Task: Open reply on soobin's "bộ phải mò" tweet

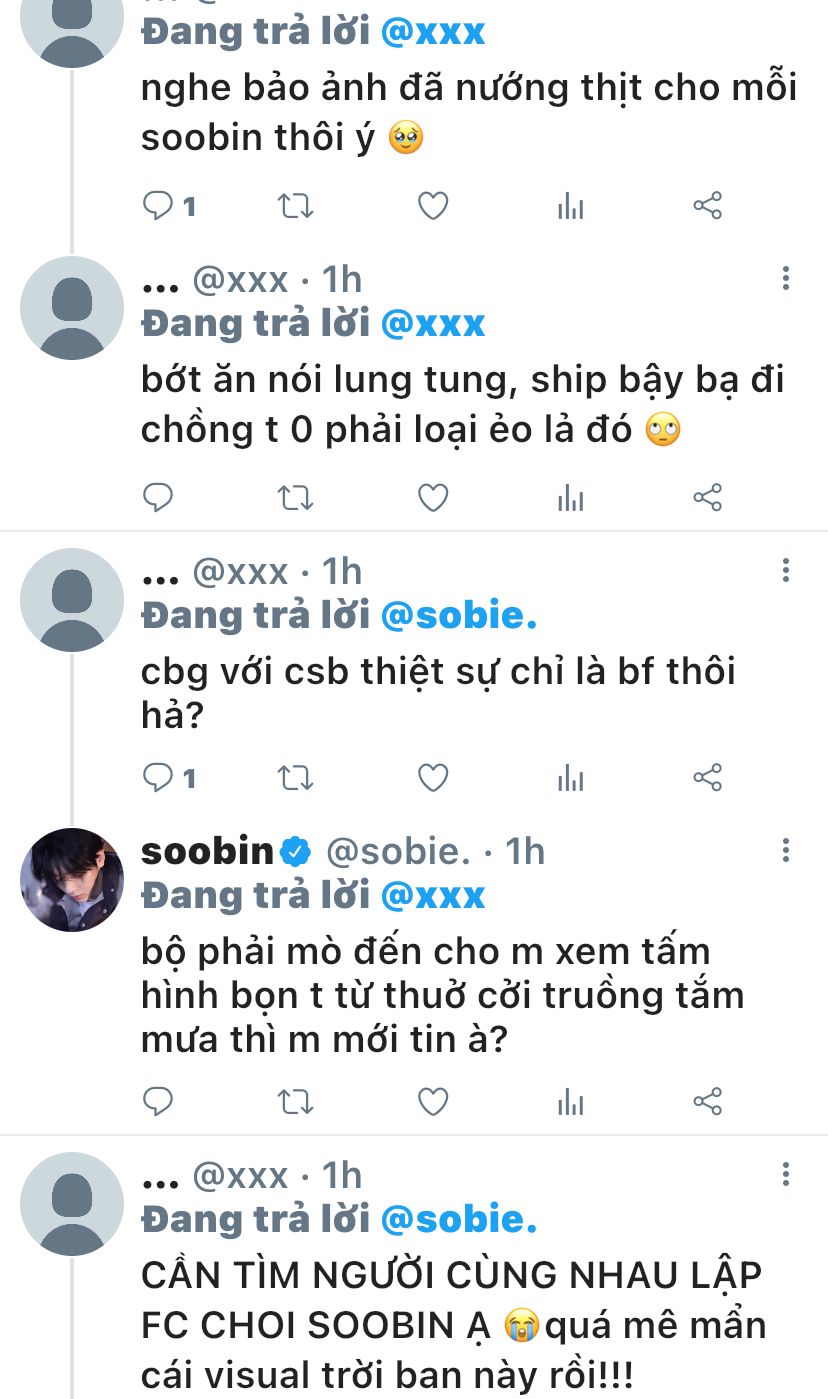Action: (159, 1101)
